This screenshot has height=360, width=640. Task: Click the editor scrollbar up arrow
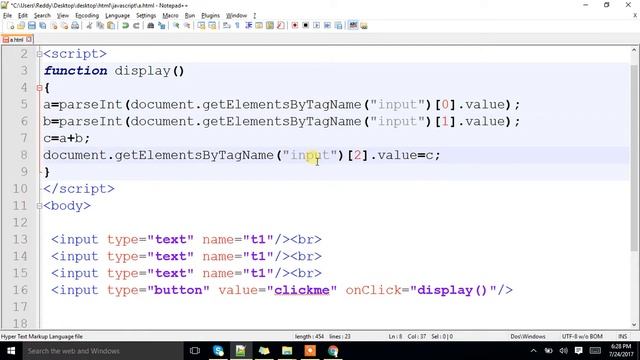634,51
